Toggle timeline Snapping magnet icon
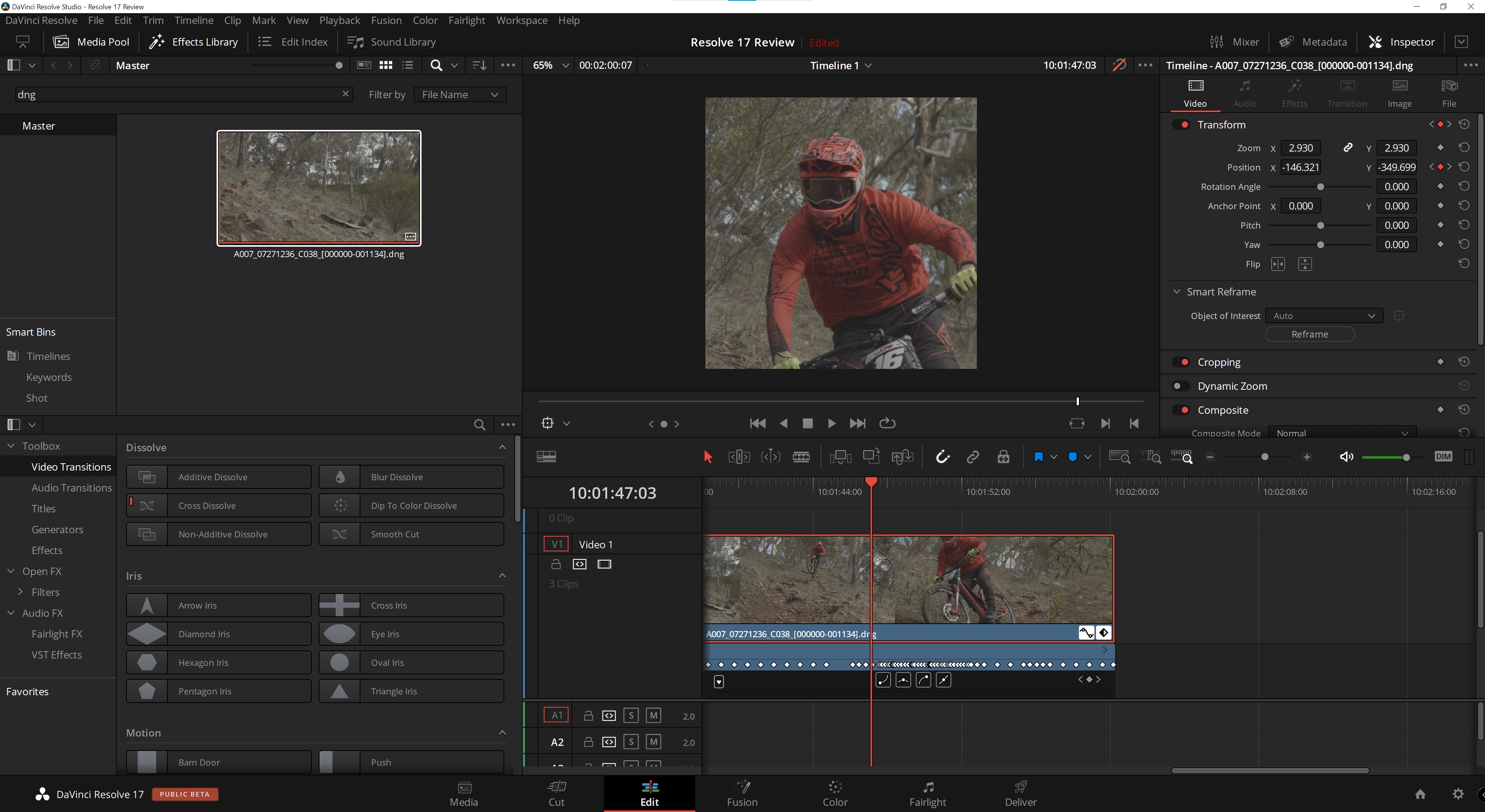The image size is (1485, 812). coord(942,457)
